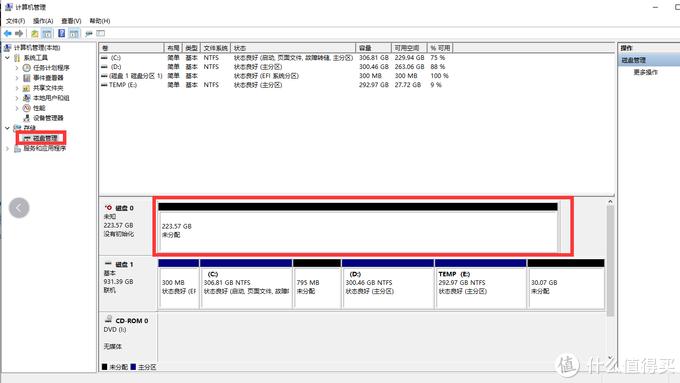Select the 300 MB EFI partition block
The width and height of the screenshot is (680, 383).
click(x=179, y=284)
